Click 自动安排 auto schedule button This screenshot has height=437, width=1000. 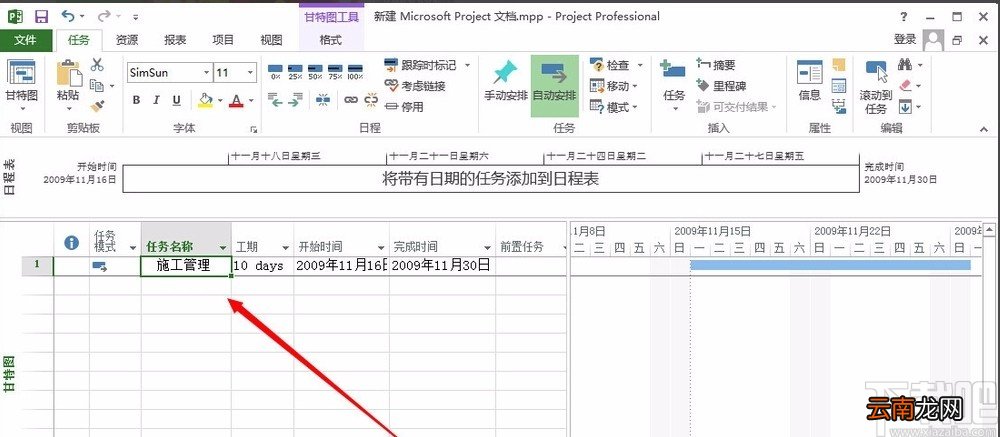(554, 85)
